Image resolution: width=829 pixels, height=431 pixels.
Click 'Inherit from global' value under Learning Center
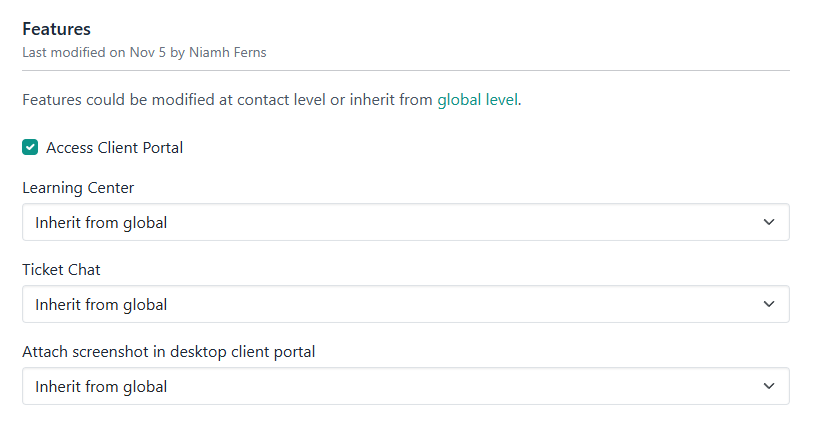pos(101,222)
